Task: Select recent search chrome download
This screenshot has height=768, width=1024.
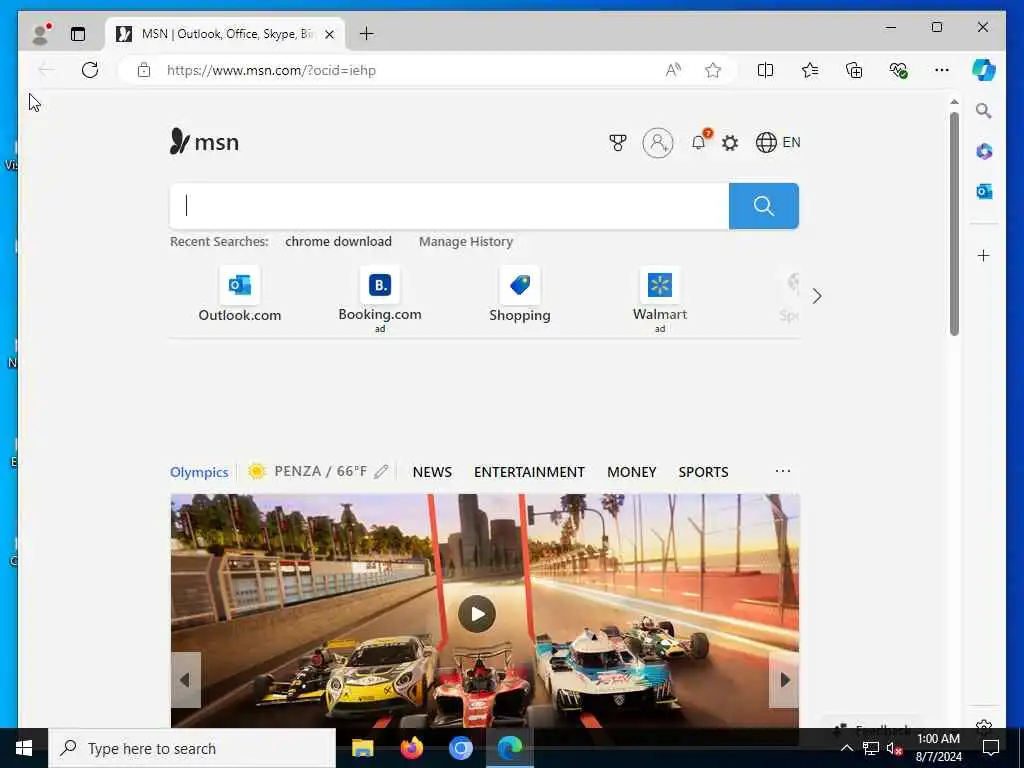Action: (x=338, y=242)
